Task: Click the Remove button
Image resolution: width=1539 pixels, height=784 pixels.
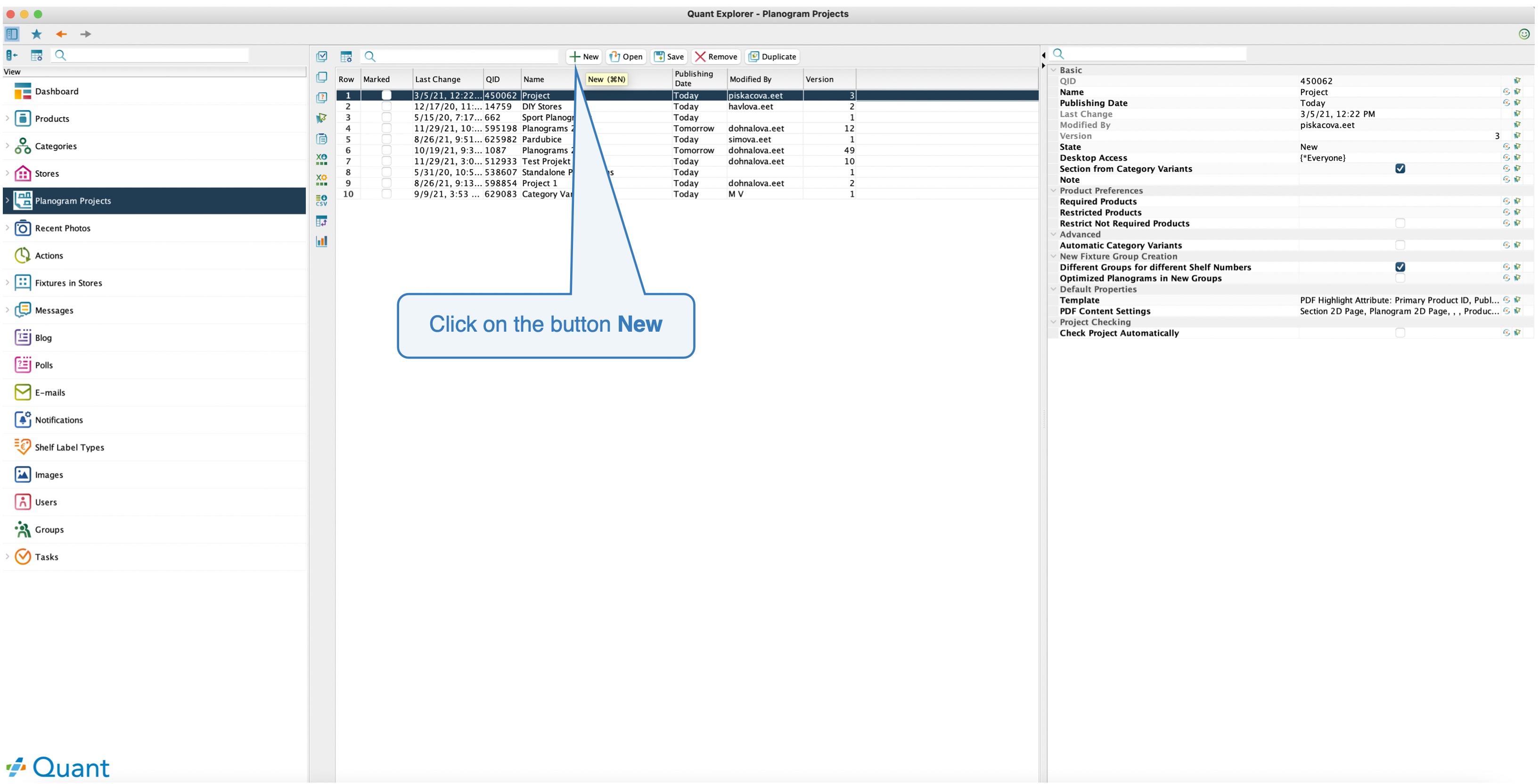Action: [x=716, y=56]
